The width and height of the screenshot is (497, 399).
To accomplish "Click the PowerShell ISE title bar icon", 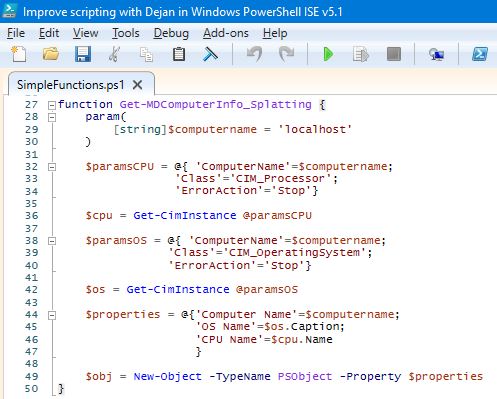I will (x=9, y=11).
